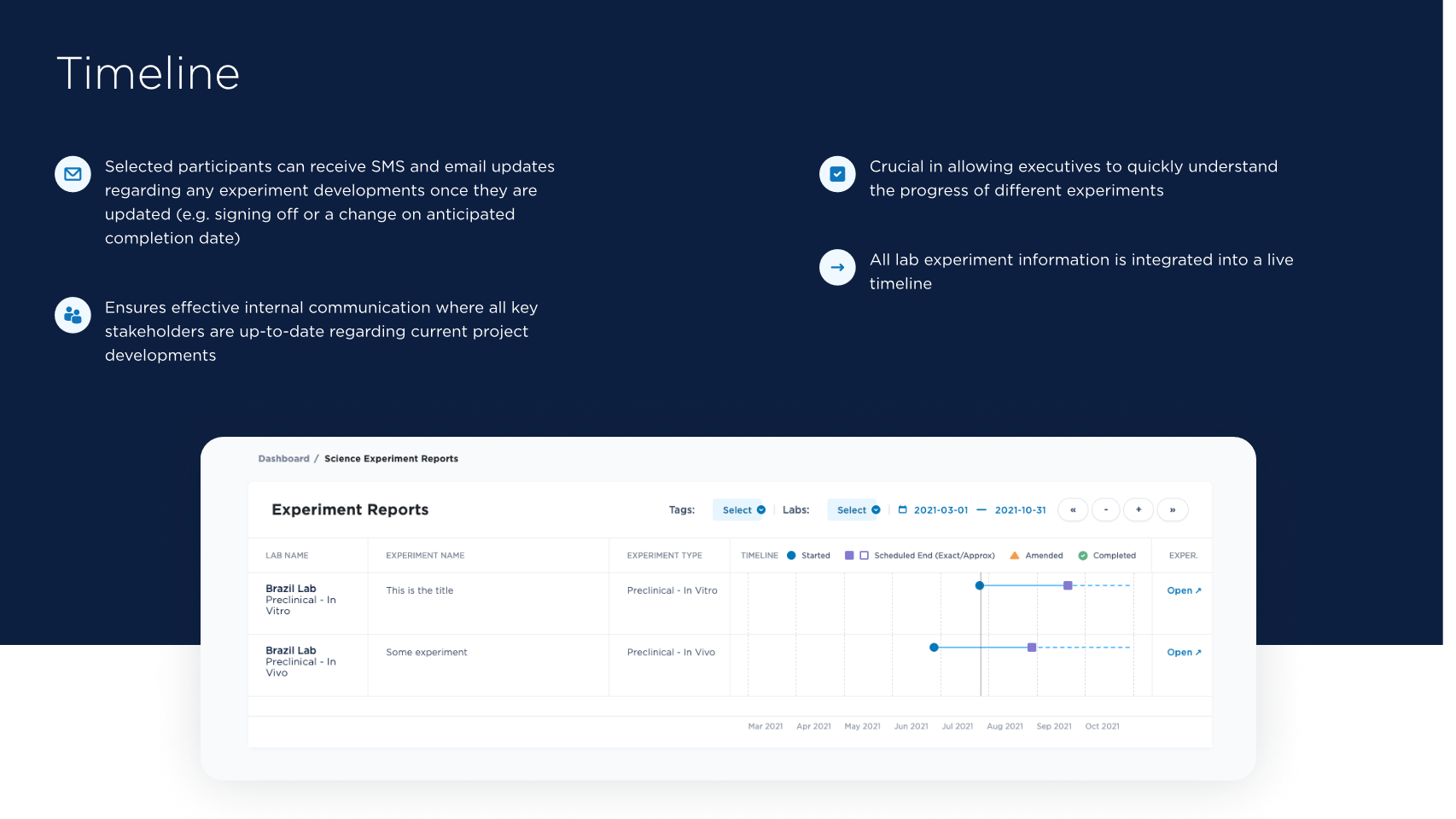Click Brazil Lab in the In Vivo row

290,650
